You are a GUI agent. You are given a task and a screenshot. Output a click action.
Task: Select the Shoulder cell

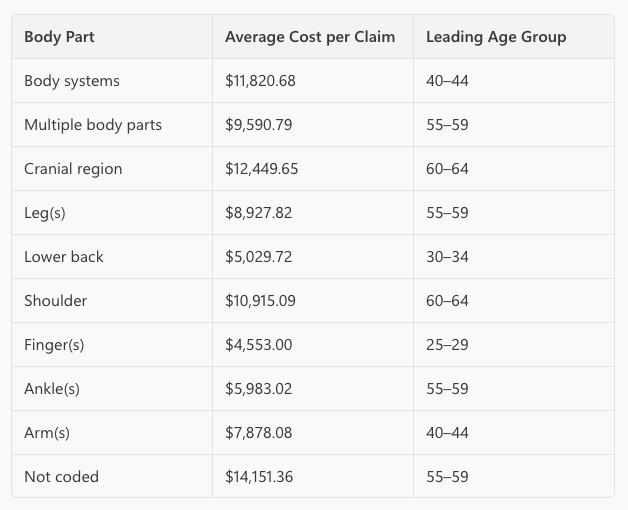click(x=56, y=301)
